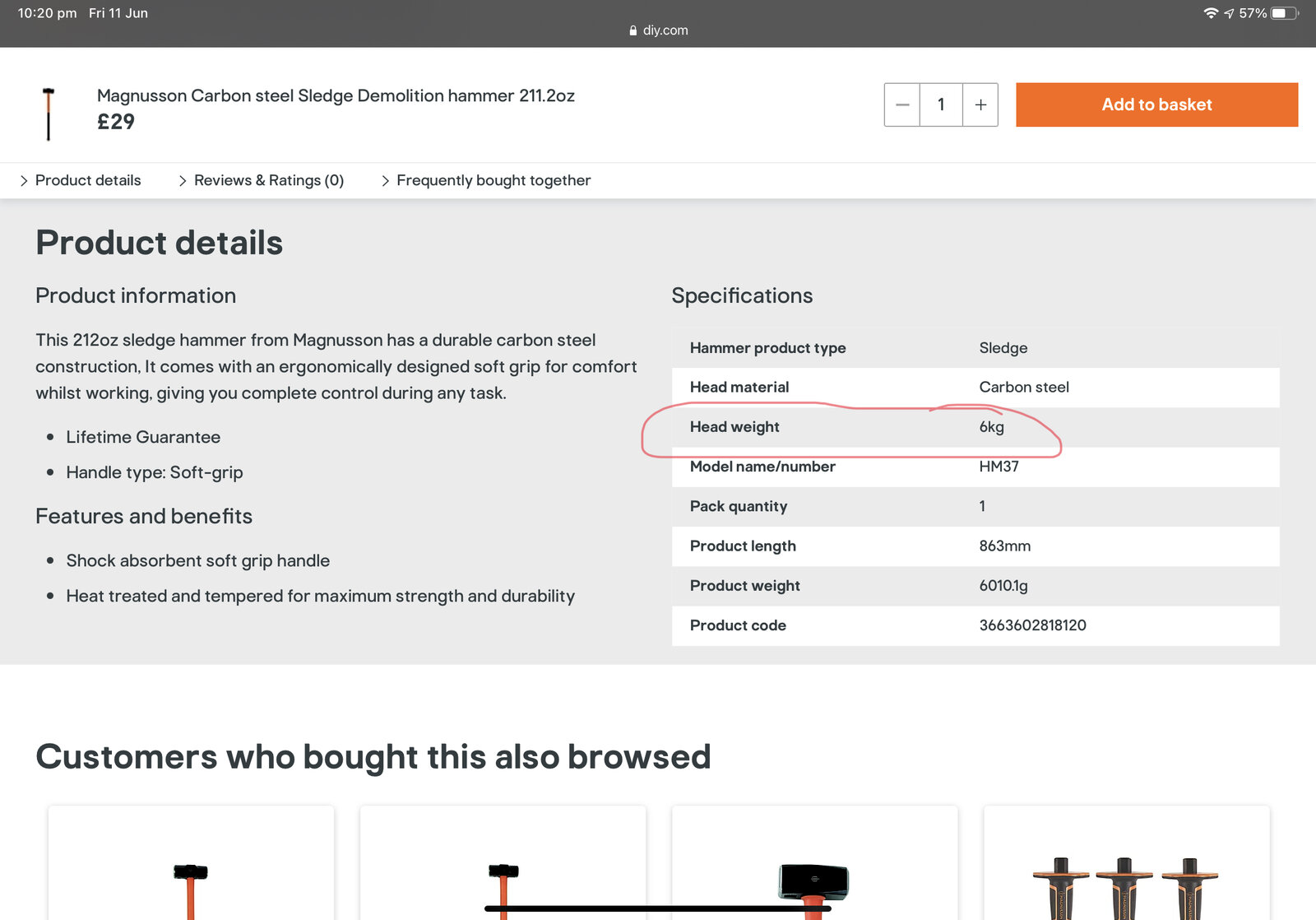The width and height of the screenshot is (1316, 920).
Task: Click the minus quantity button
Action: 902,105
